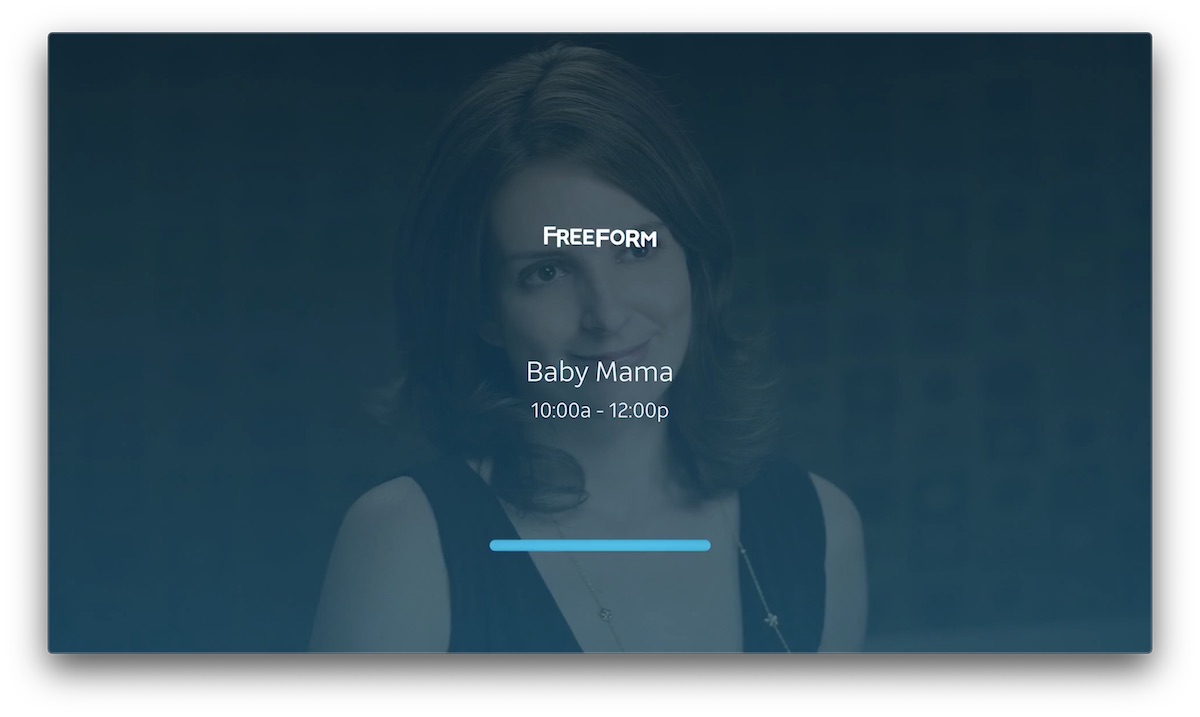Click the left end of the progress bar

pyautogui.click(x=494, y=545)
